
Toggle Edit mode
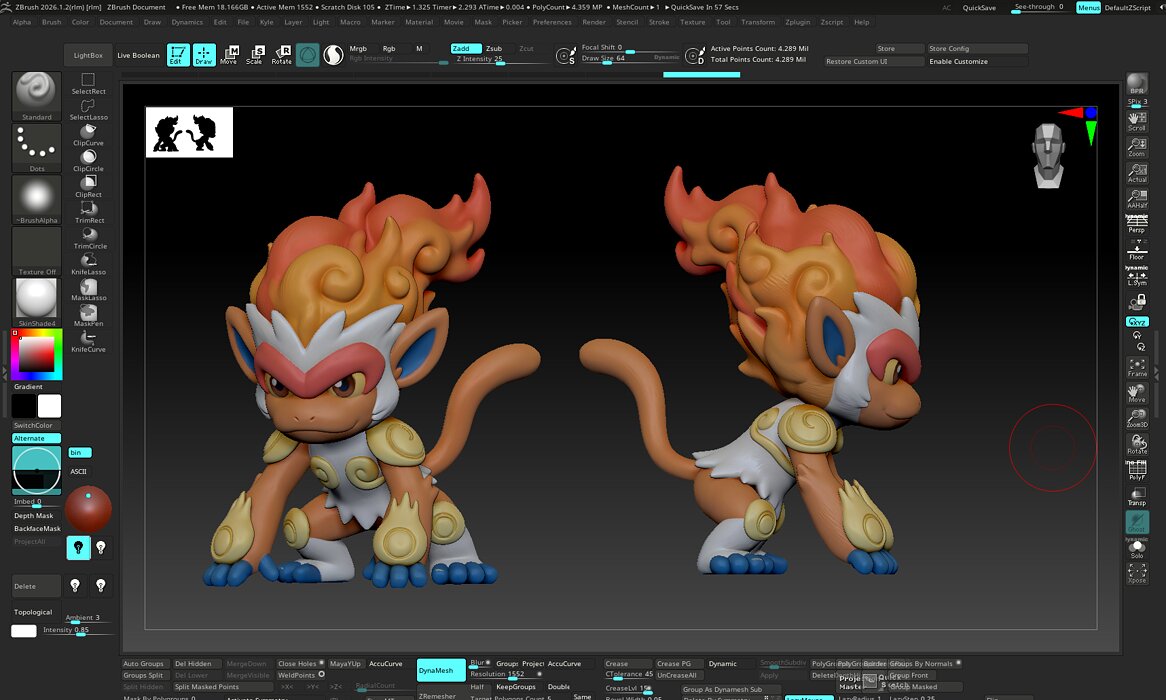(178, 55)
